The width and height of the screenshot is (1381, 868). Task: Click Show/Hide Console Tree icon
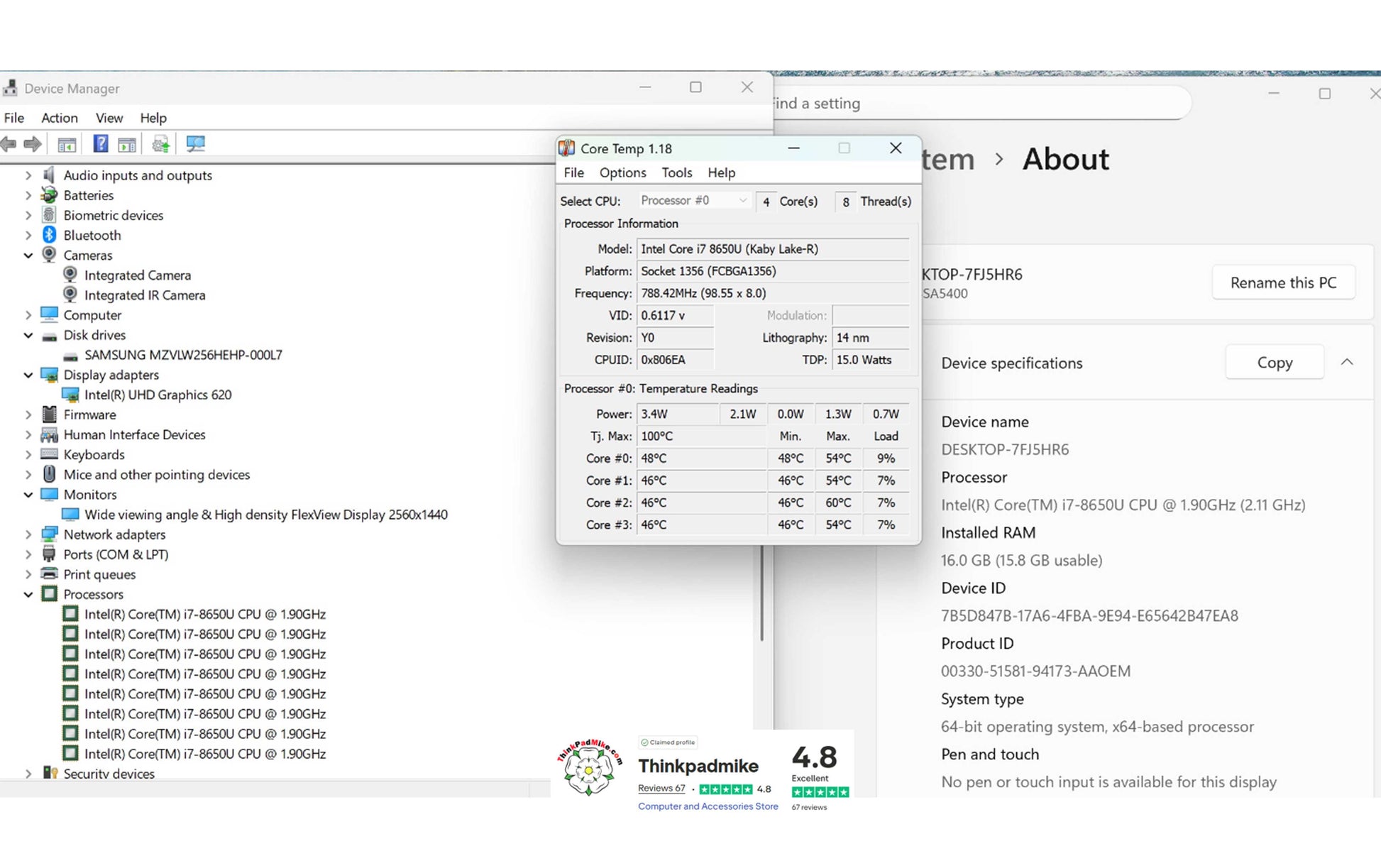point(67,144)
